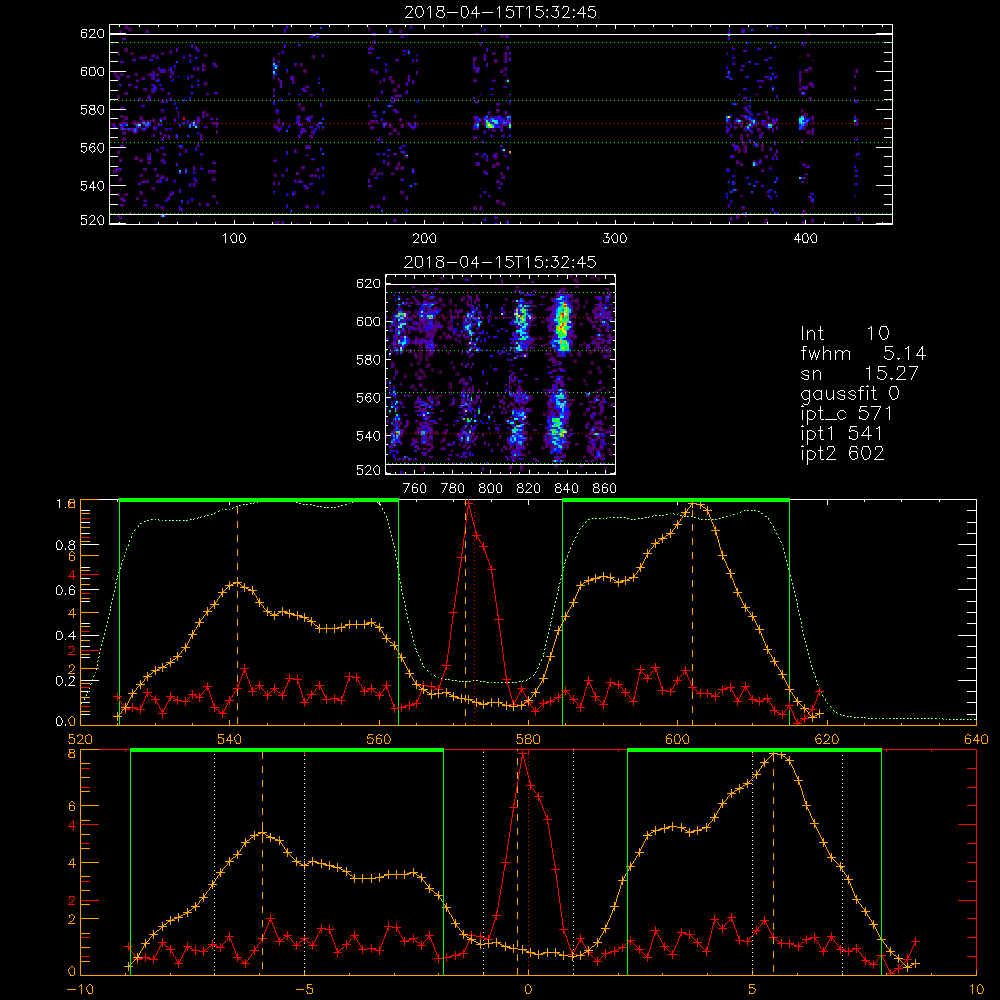This screenshot has height=1000, width=1000.
Task: Click the 'ipt2 602' entry
Action: (x=842, y=453)
